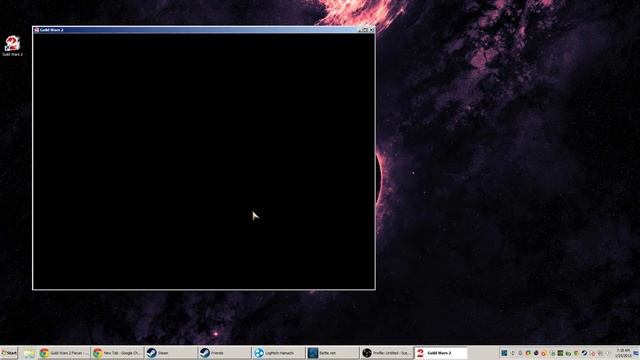The width and height of the screenshot is (640, 360).
Task: Open the Guild Wars 2 desktop shortcut
Action: coord(12,46)
